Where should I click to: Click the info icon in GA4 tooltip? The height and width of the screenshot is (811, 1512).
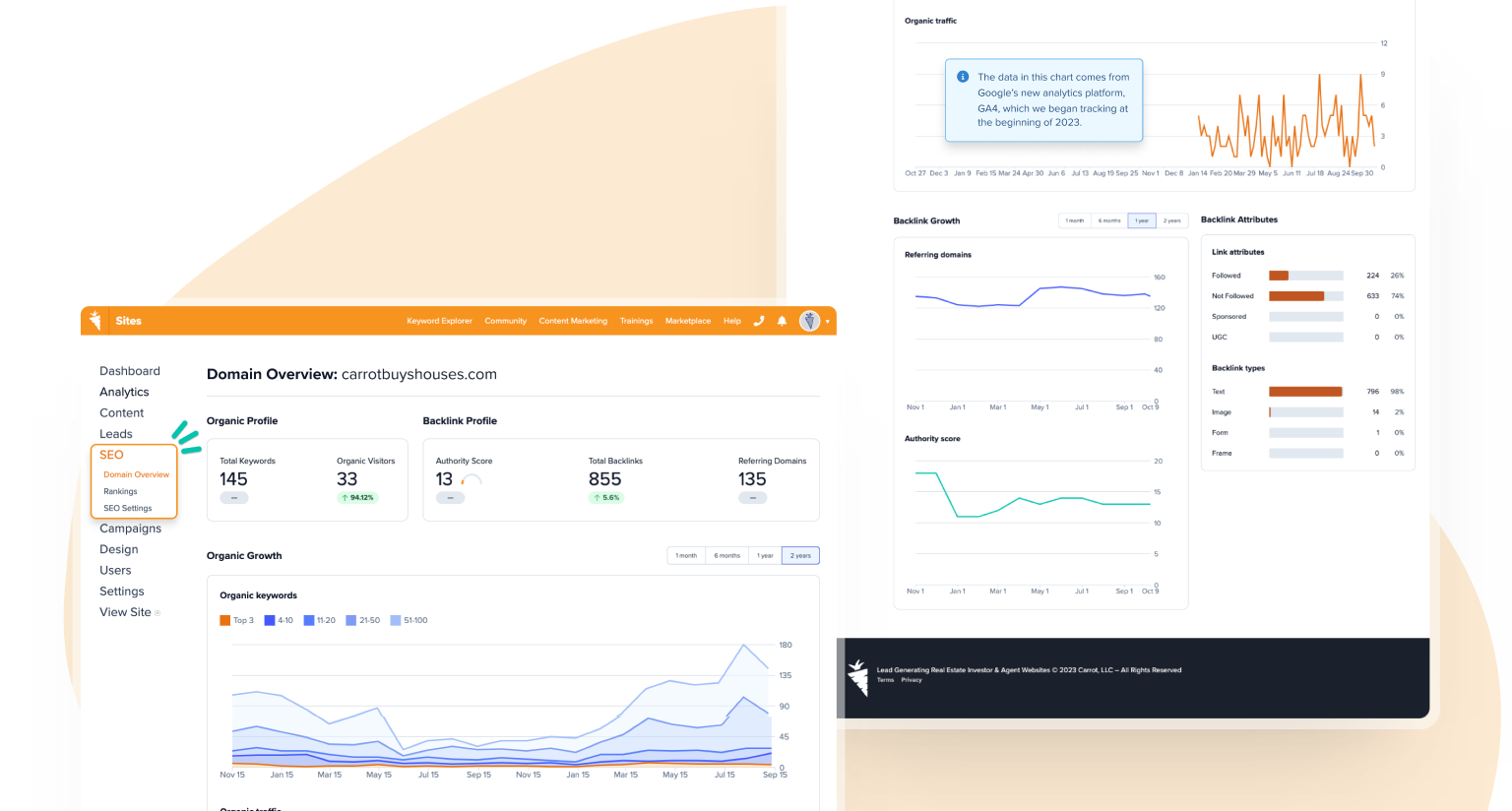click(x=963, y=76)
